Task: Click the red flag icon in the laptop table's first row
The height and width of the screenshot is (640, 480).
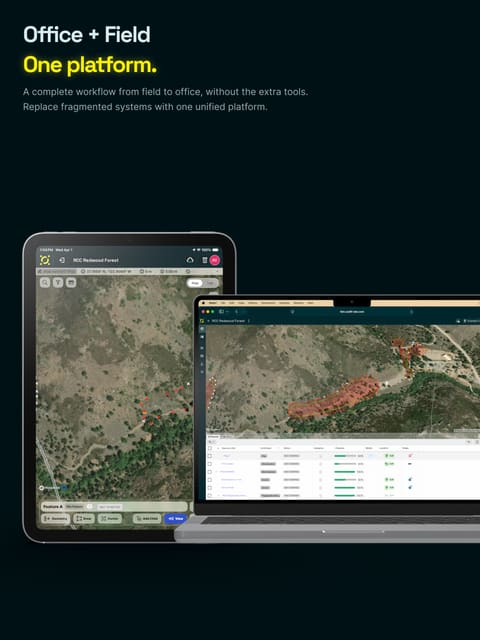Action: [x=410, y=456]
